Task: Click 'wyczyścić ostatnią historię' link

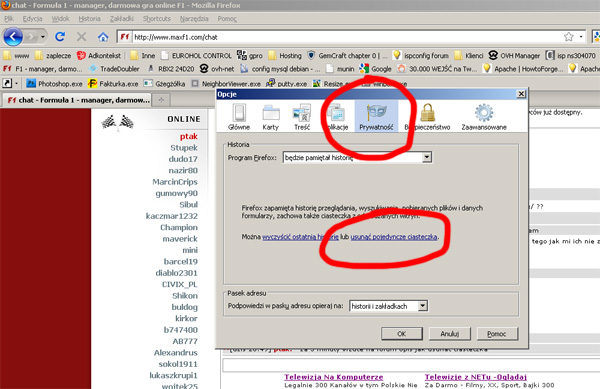Action: click(x=300, y=237)
